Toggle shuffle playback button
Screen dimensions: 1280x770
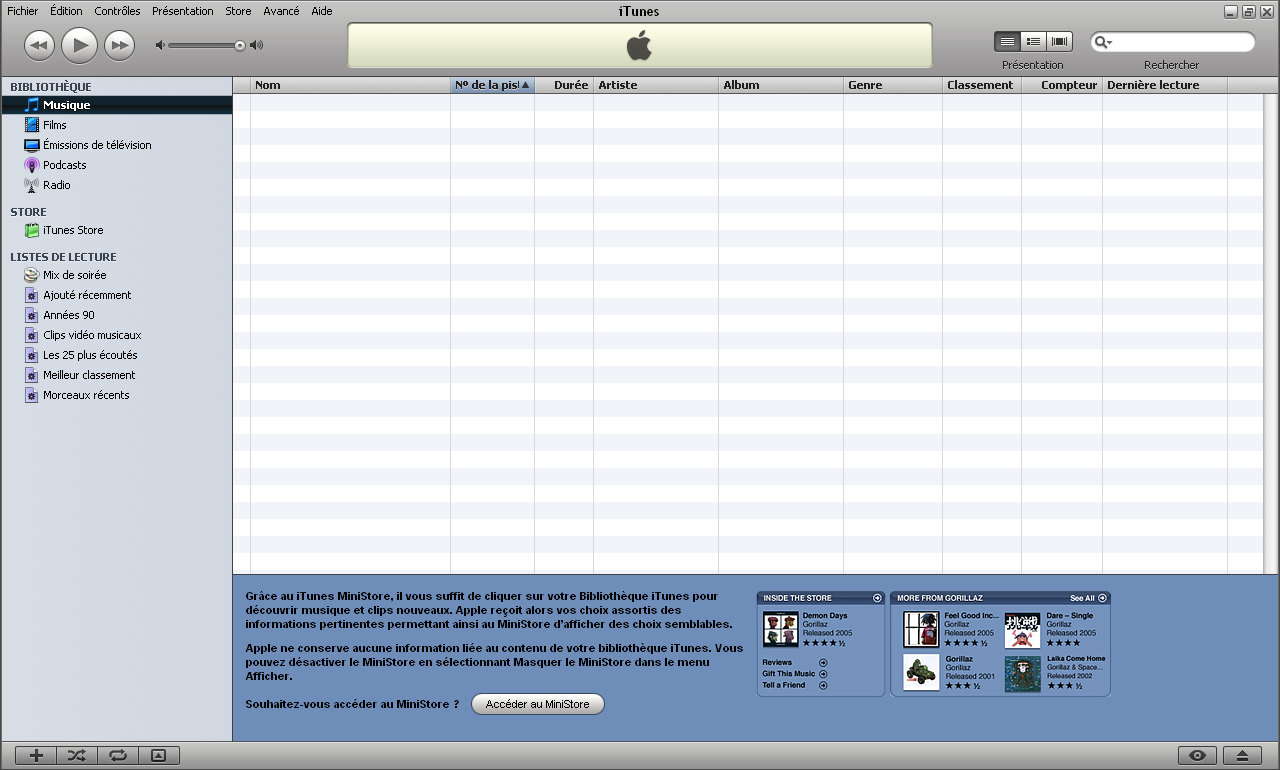click(77, 755)
